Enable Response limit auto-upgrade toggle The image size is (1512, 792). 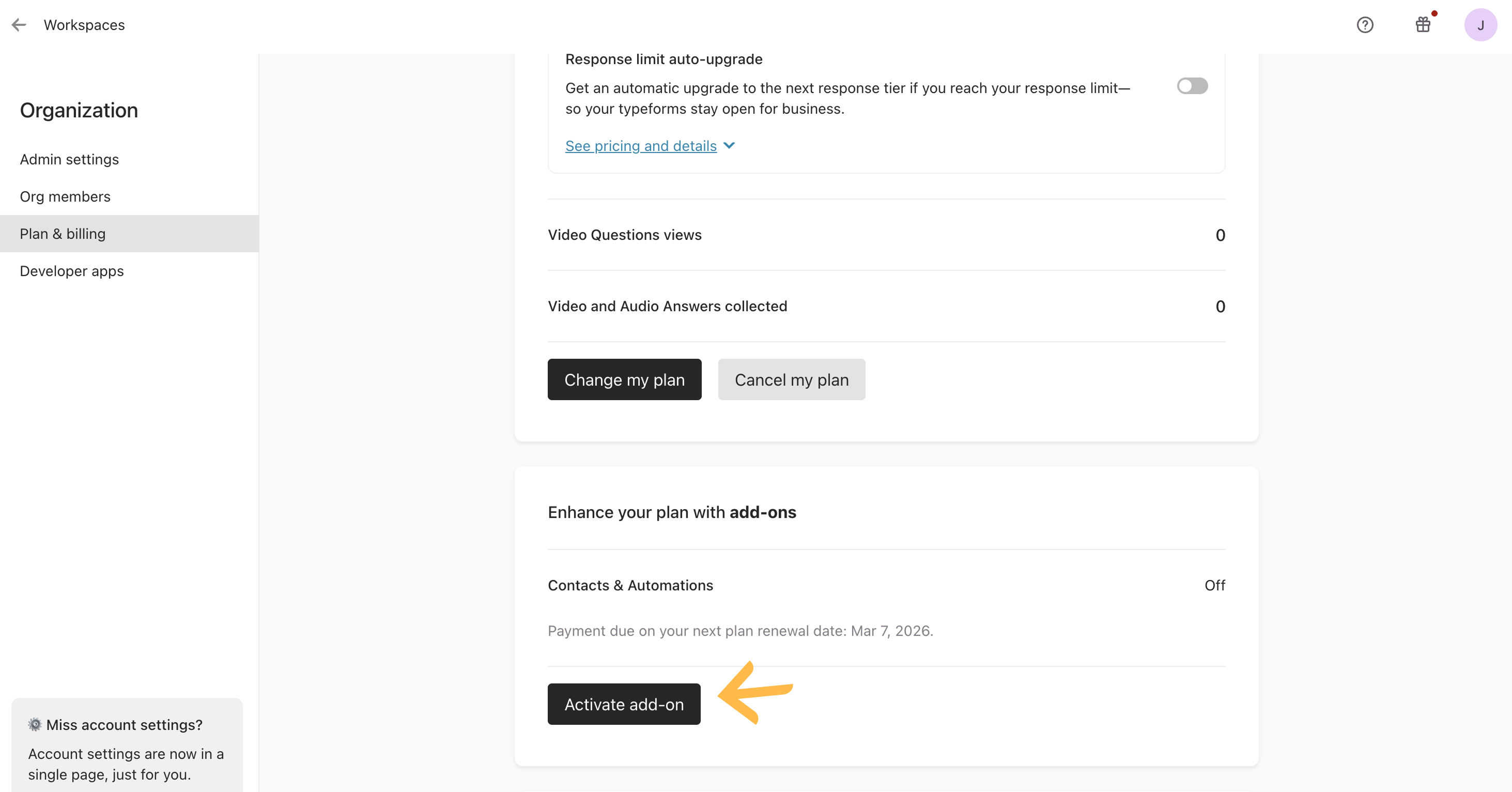point(1192,86)
